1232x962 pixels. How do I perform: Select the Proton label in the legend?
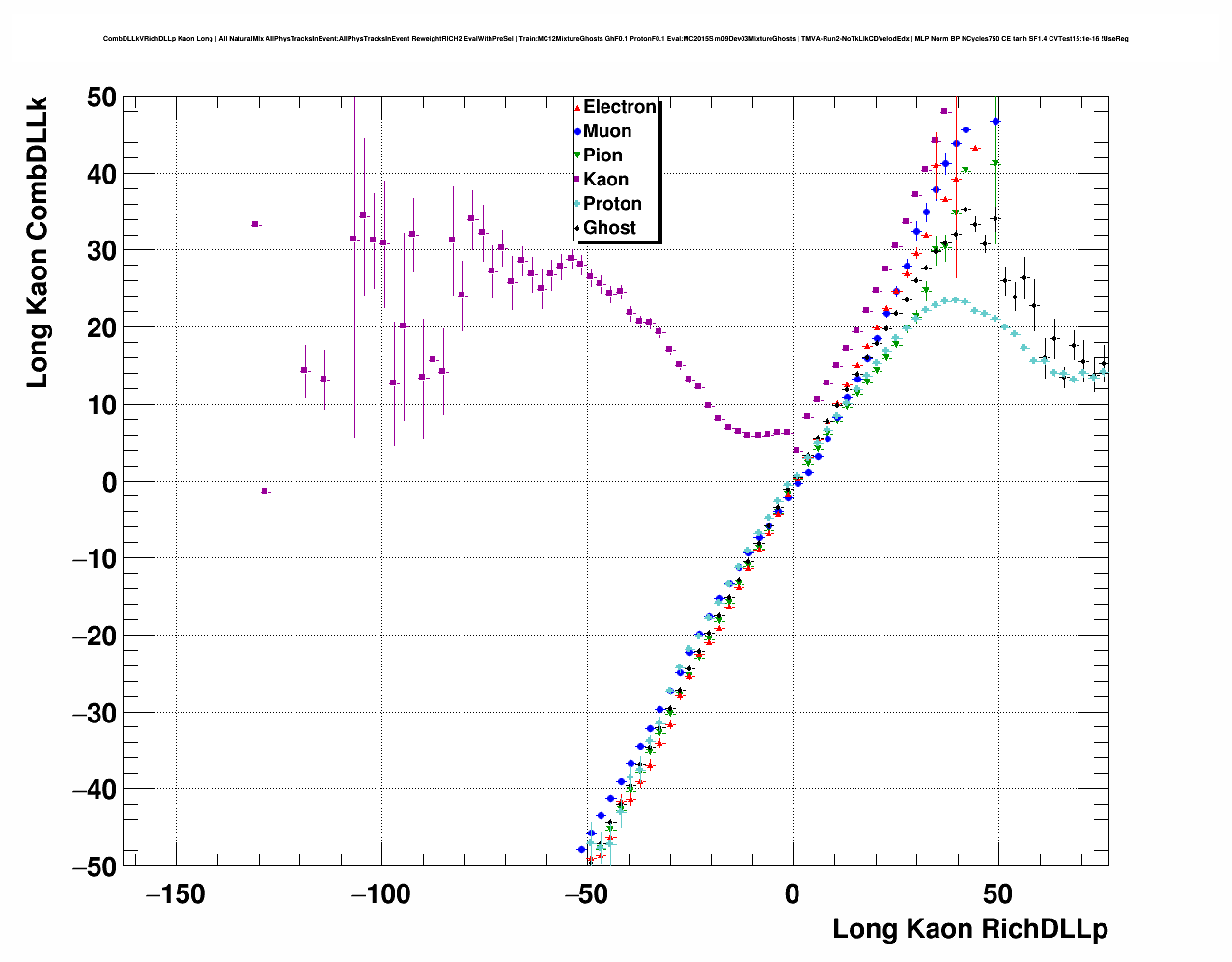click(x=612, y=204)
